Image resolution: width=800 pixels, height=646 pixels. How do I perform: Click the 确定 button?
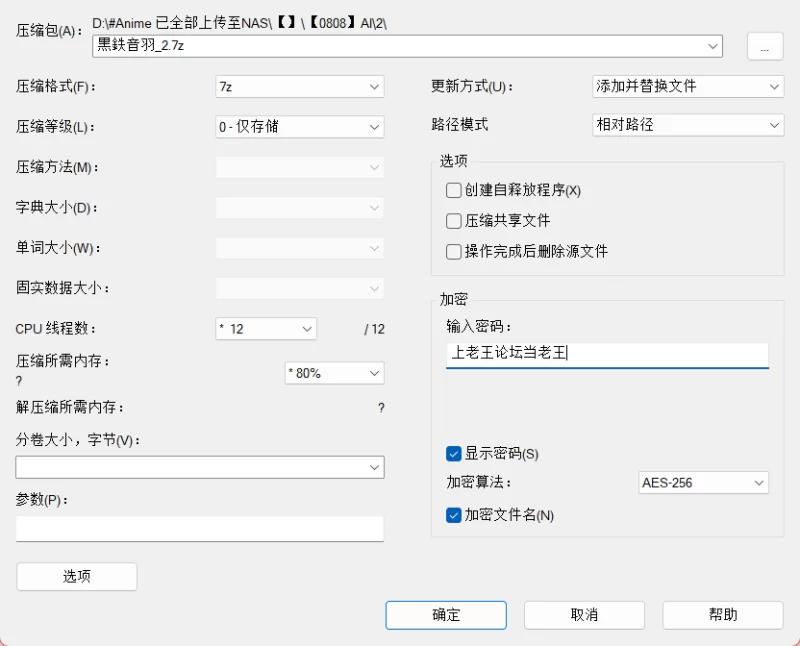click(x=446, y=615)
